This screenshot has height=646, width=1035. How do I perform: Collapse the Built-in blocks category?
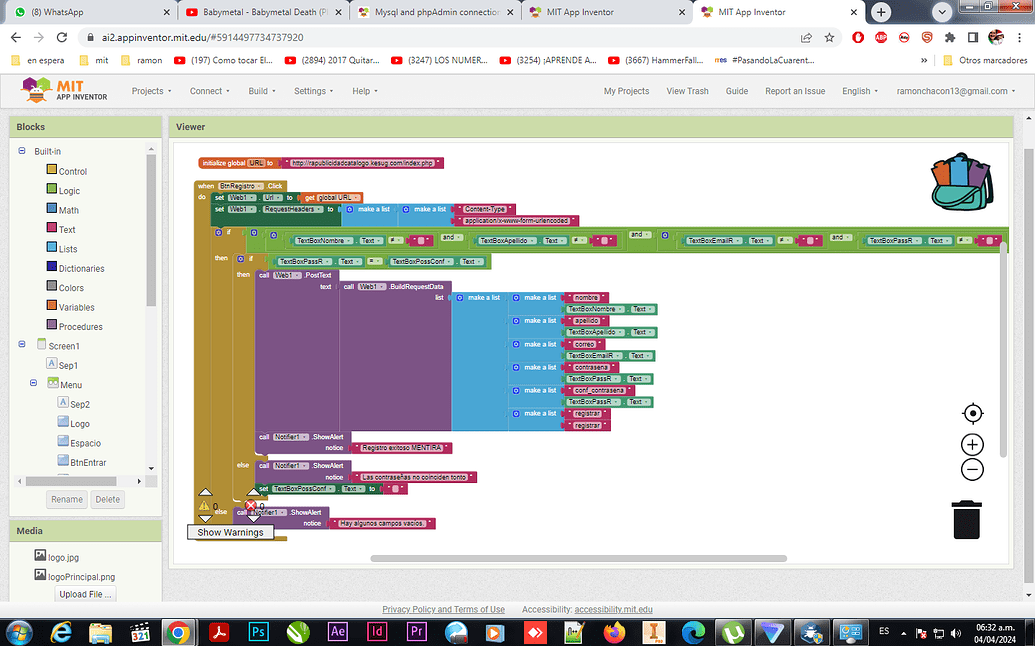pyautogui.click(x=22, y=151)
